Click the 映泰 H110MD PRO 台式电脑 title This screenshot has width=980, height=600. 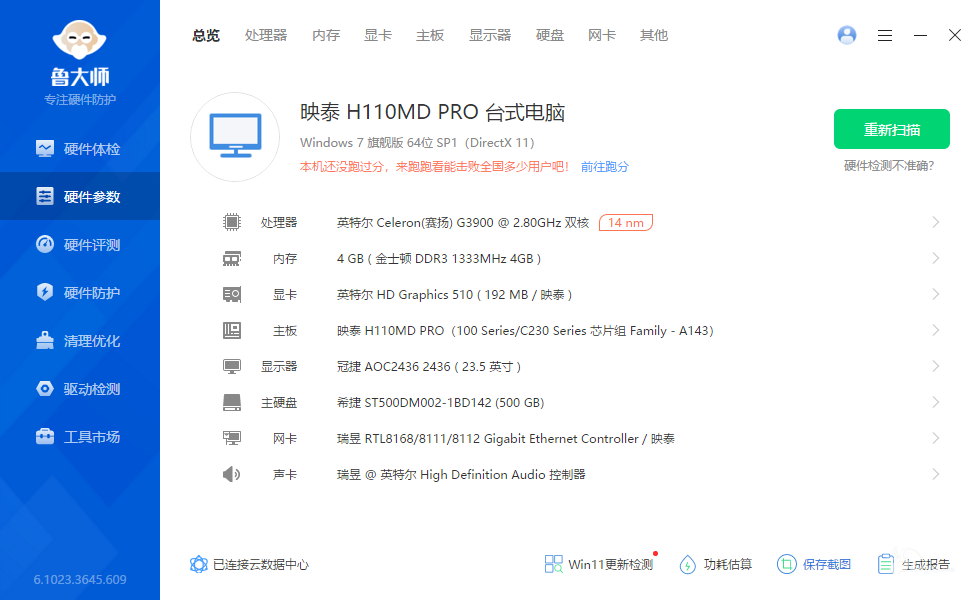click(432, 112)
